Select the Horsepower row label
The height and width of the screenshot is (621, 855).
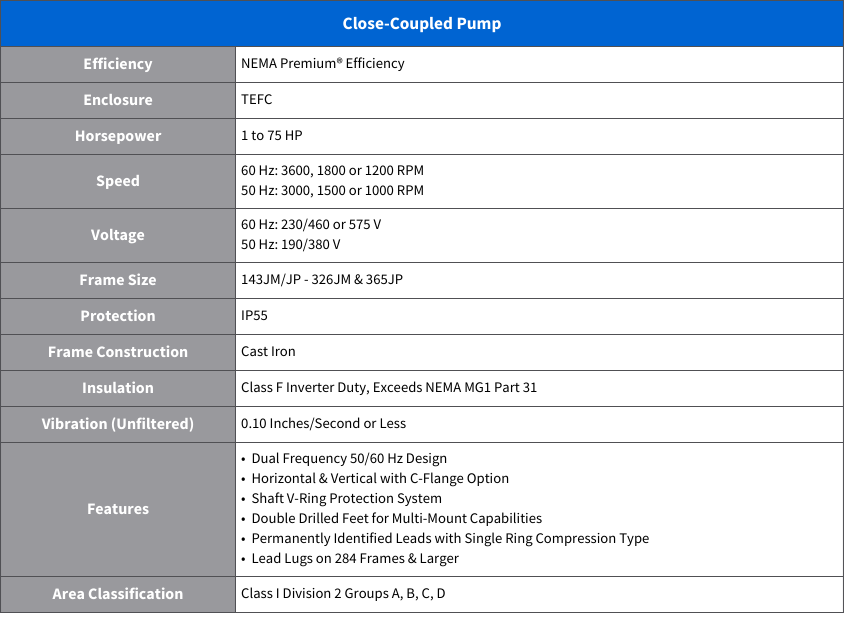click(x=118, y=136)
